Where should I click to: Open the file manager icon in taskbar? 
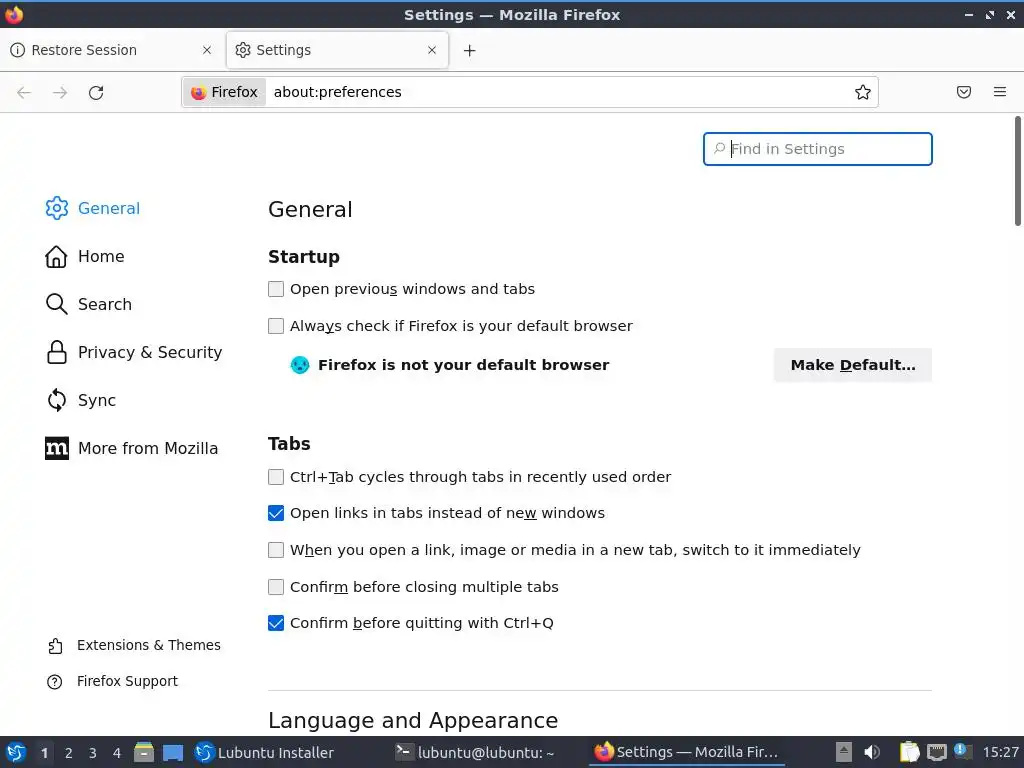click(x=144, y=753)
